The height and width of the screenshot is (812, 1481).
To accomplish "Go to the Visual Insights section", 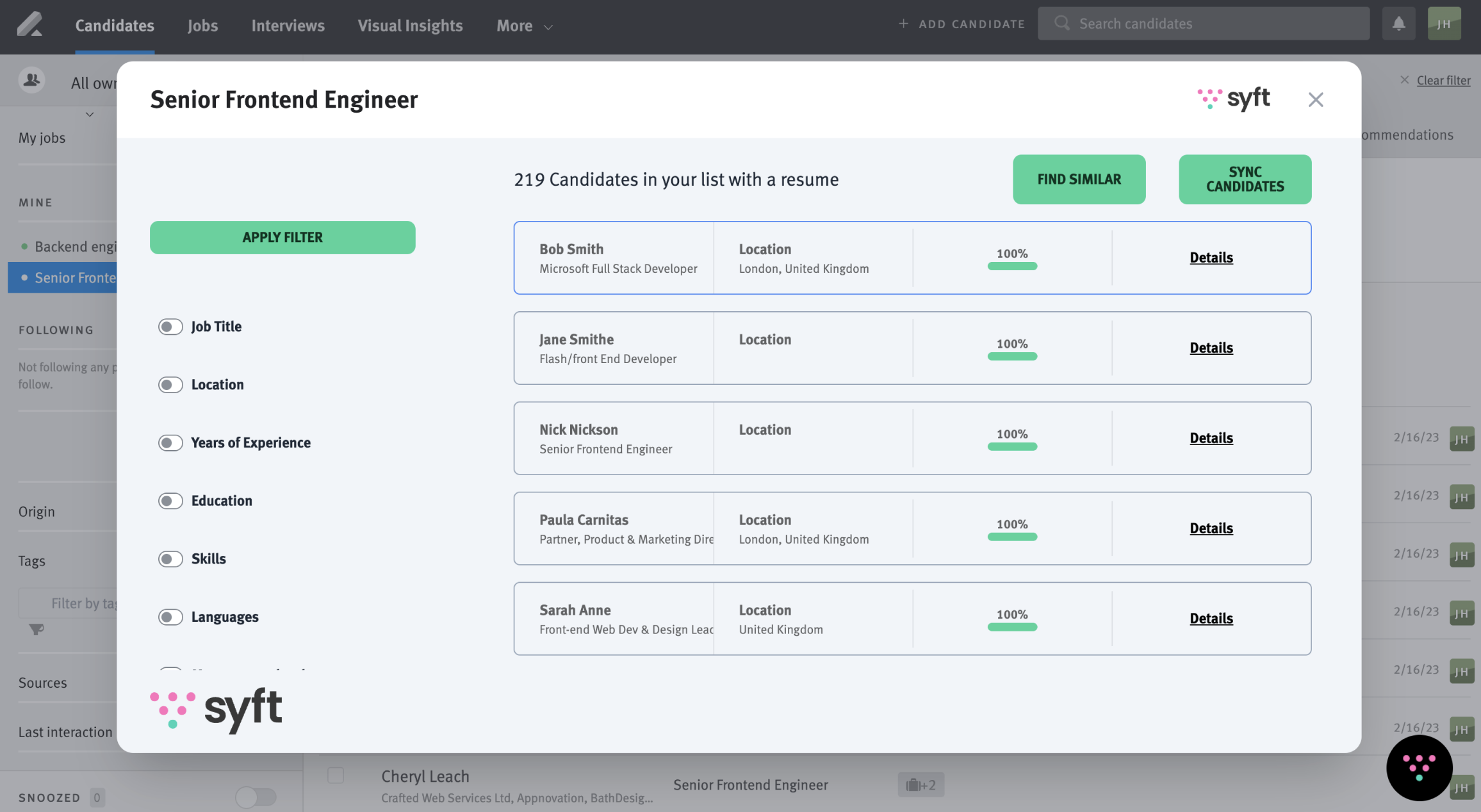I will [410, 26].
